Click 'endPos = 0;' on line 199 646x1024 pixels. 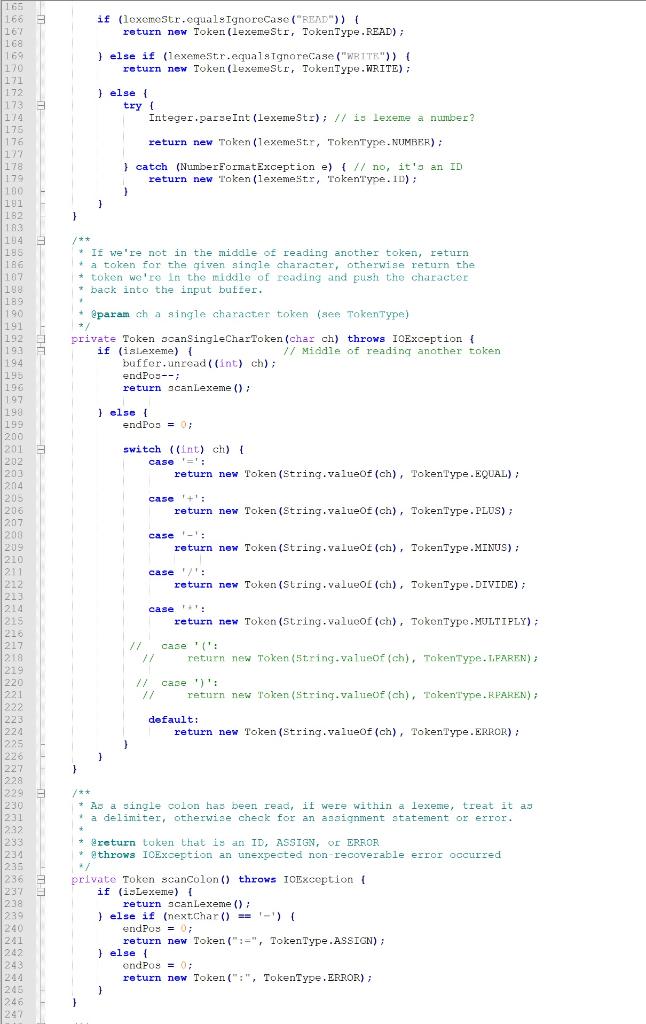157,425
